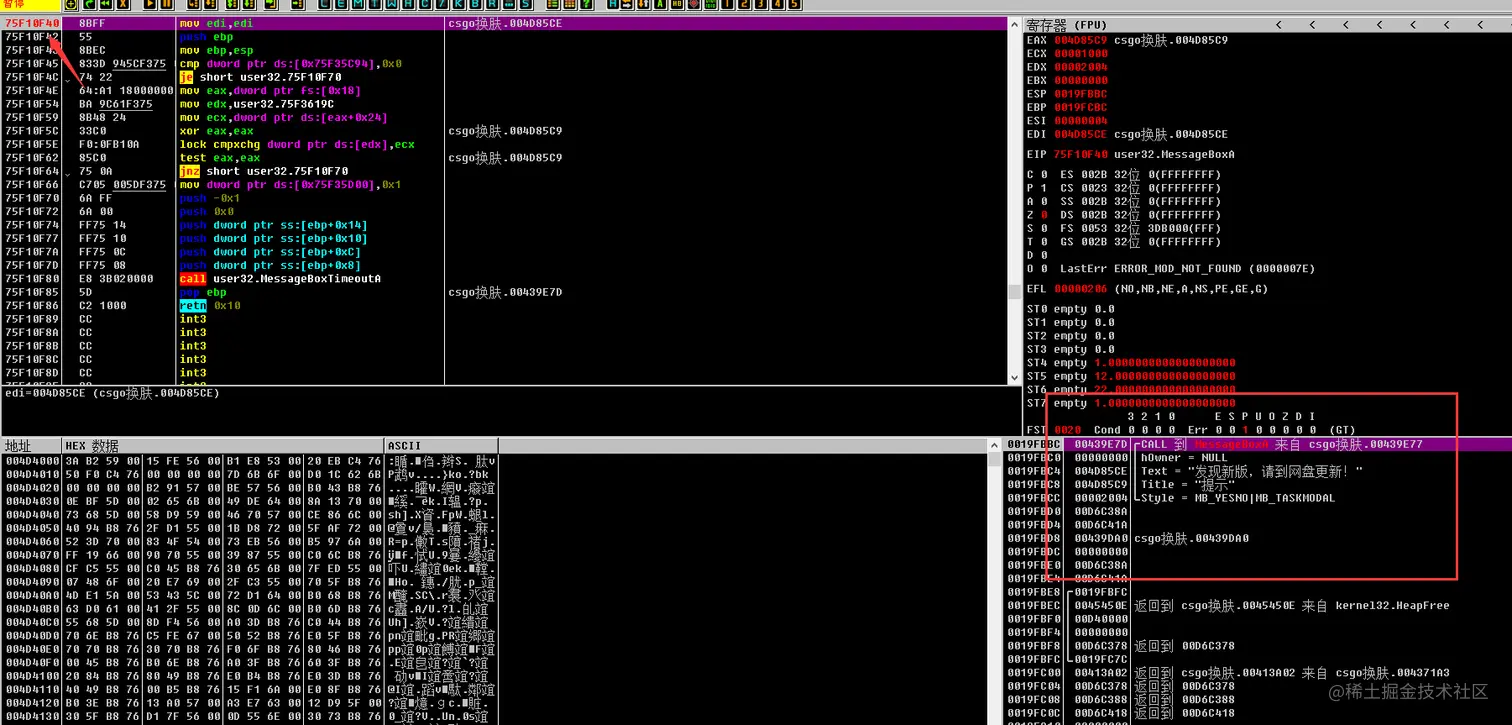The width and height of the screenshot is (1512, 725).
Task: Select dump row at address 004D4080
Action: point(250,569)
